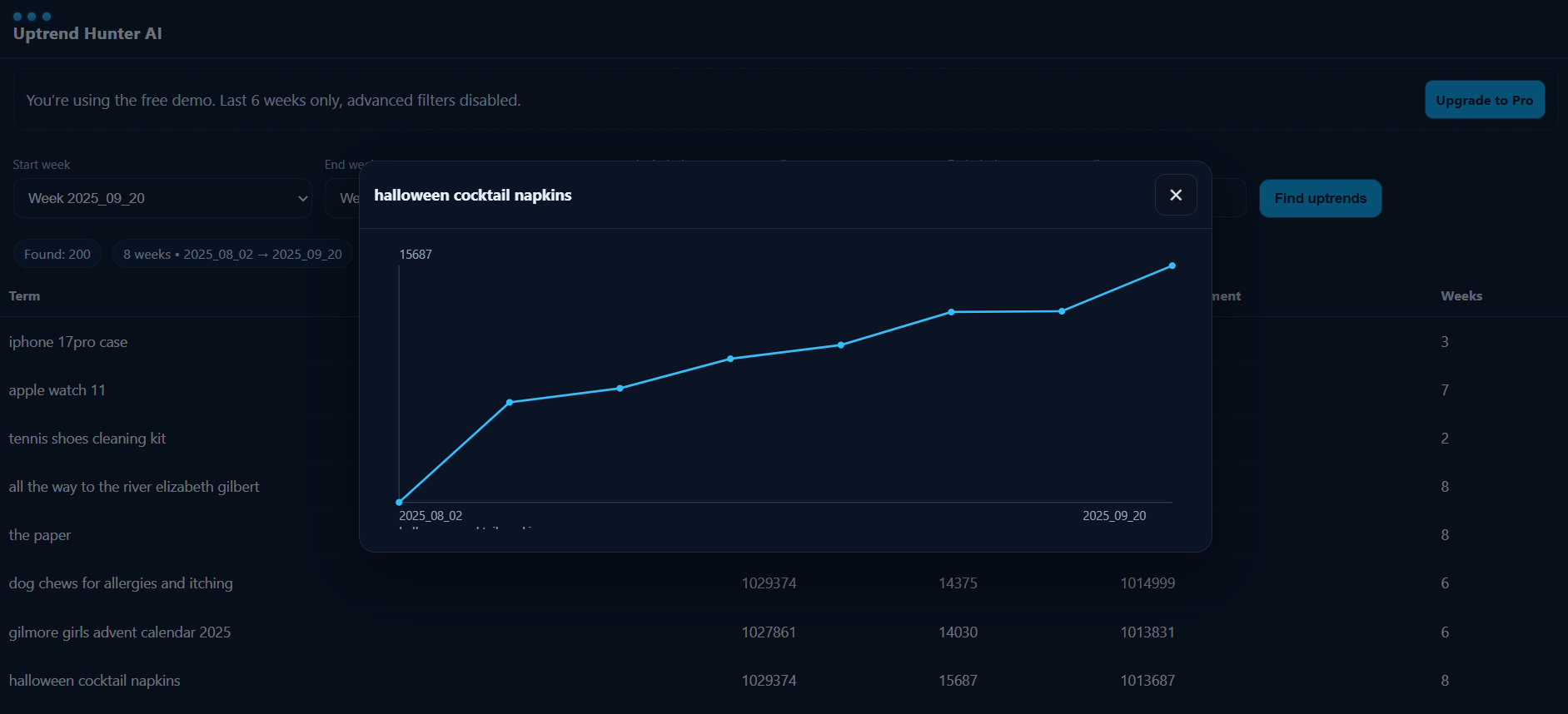Click 1029374 in the dog chews row
Viewport: 1568px width, 714px height.
[x=769, y=583]
